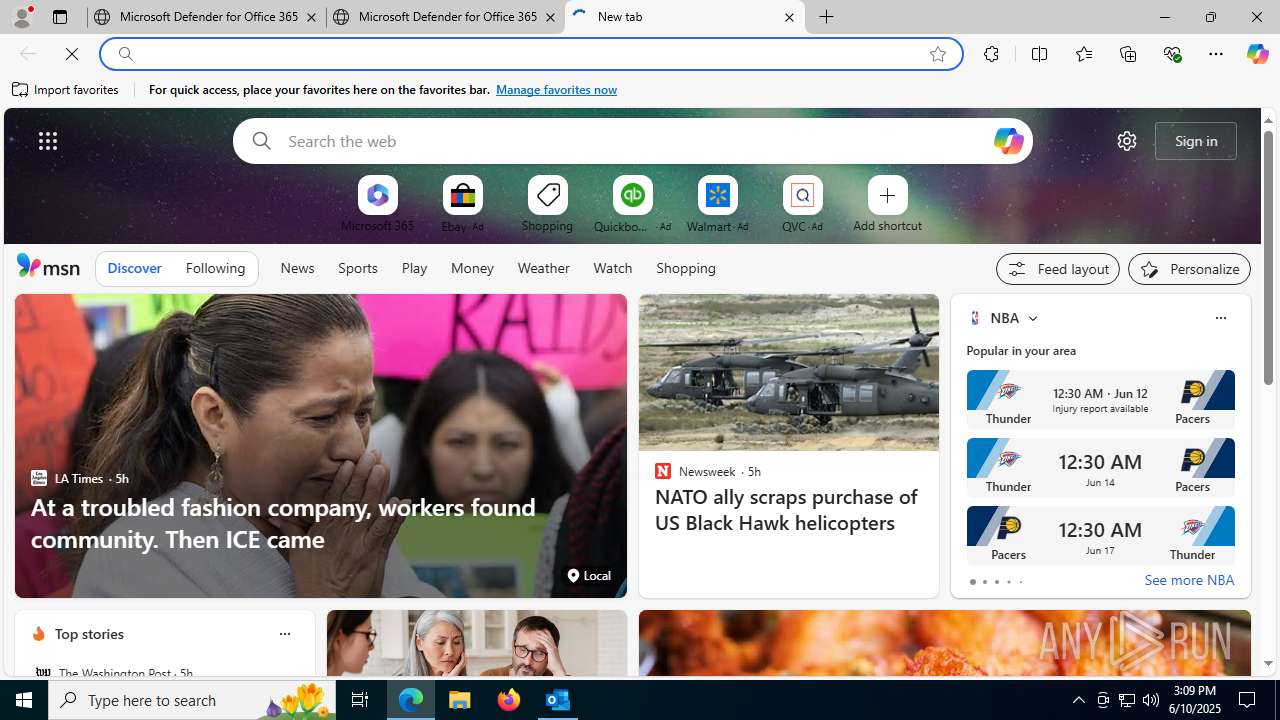Expand the NBA league dropdown
This screenshot has width=1280, height=720.
[x=1033, y=318]
